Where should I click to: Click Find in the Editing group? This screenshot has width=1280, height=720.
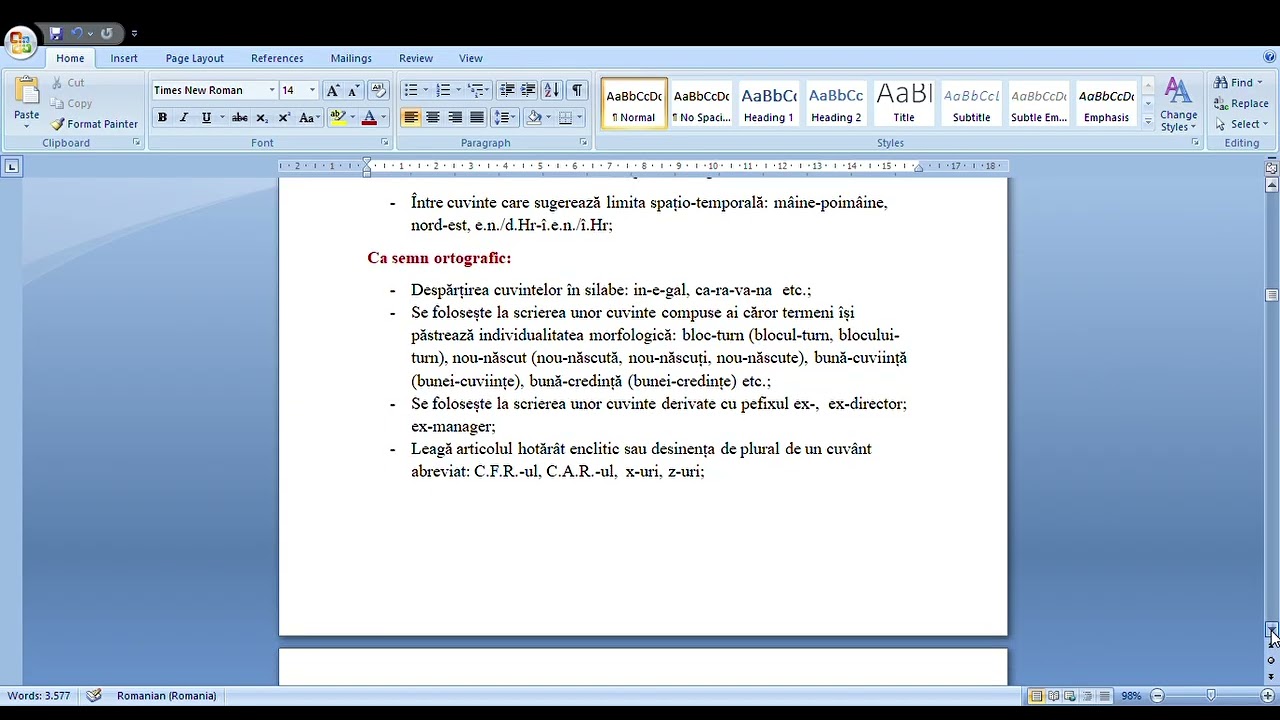(x=1240, y=82)
